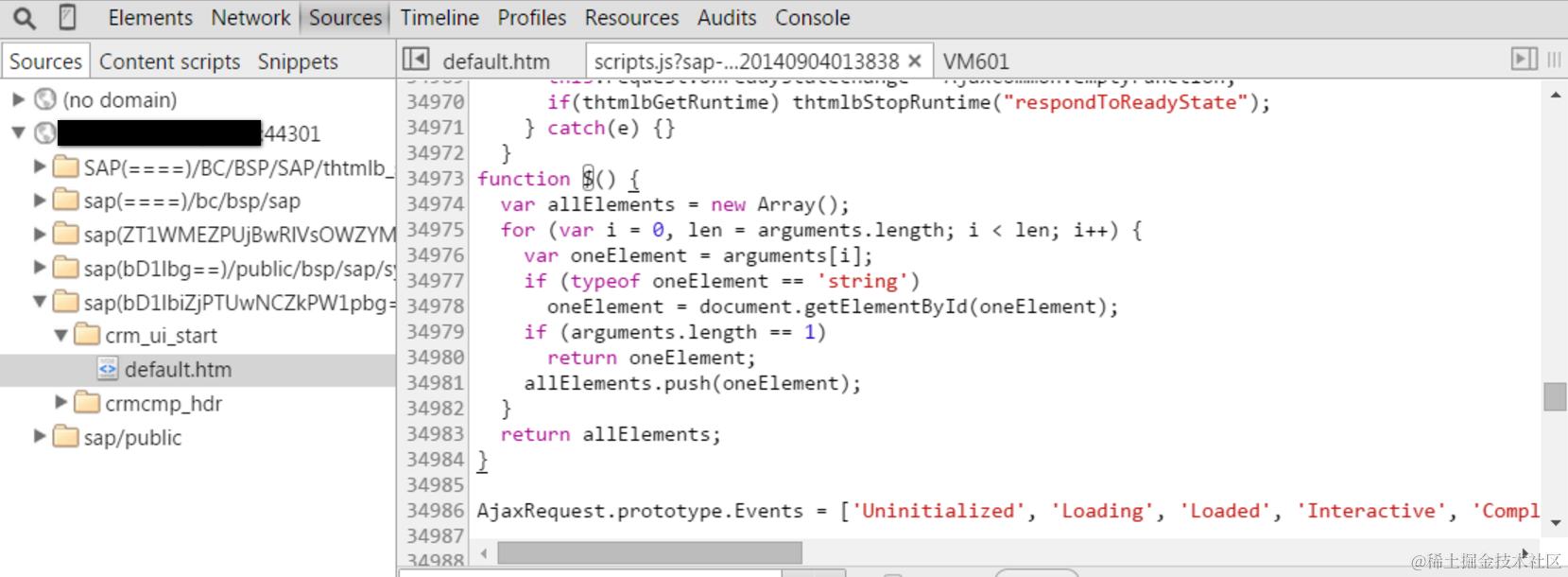The height and width of the screenshot is (577, 1568).
Task: Collapse the redacted host :44301 node
Action: [18, 133]
